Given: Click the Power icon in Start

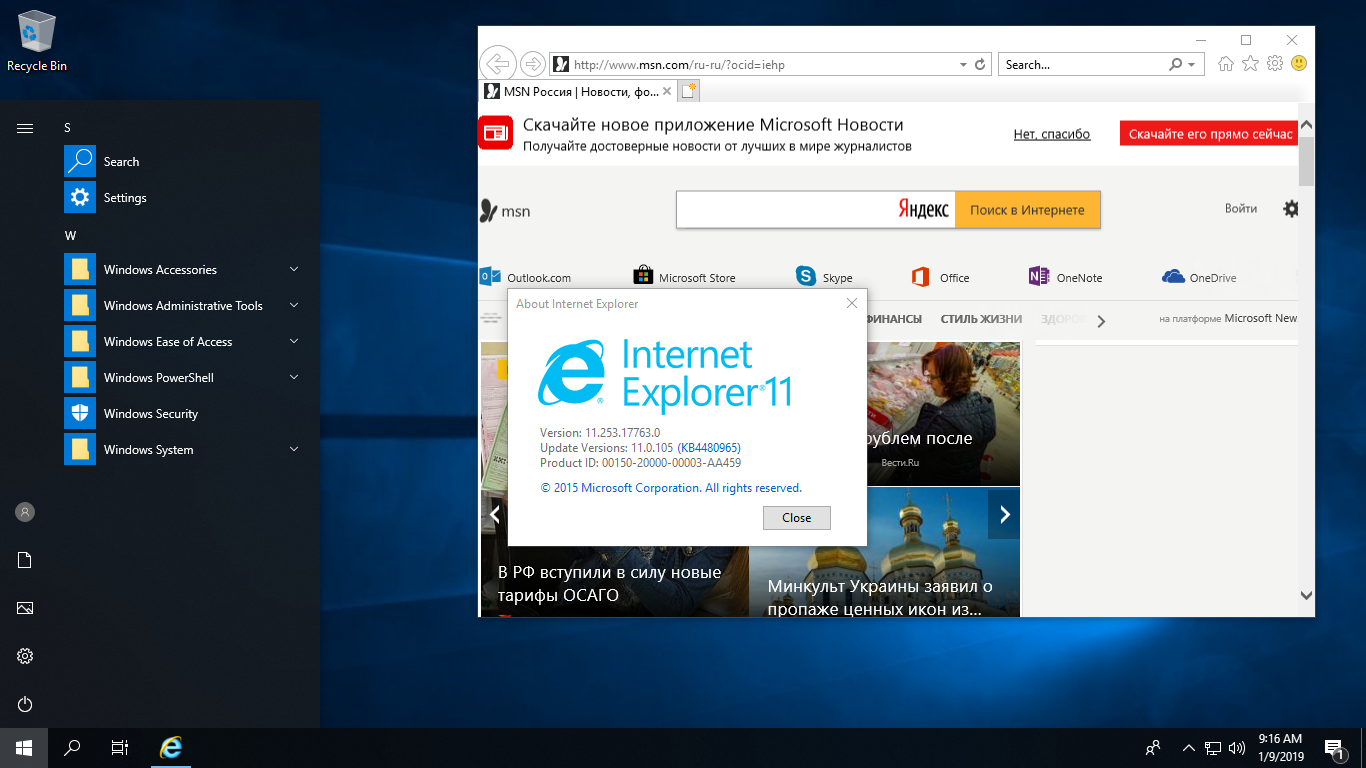Looking at the screenshot, I should click(x=25, y=704).
